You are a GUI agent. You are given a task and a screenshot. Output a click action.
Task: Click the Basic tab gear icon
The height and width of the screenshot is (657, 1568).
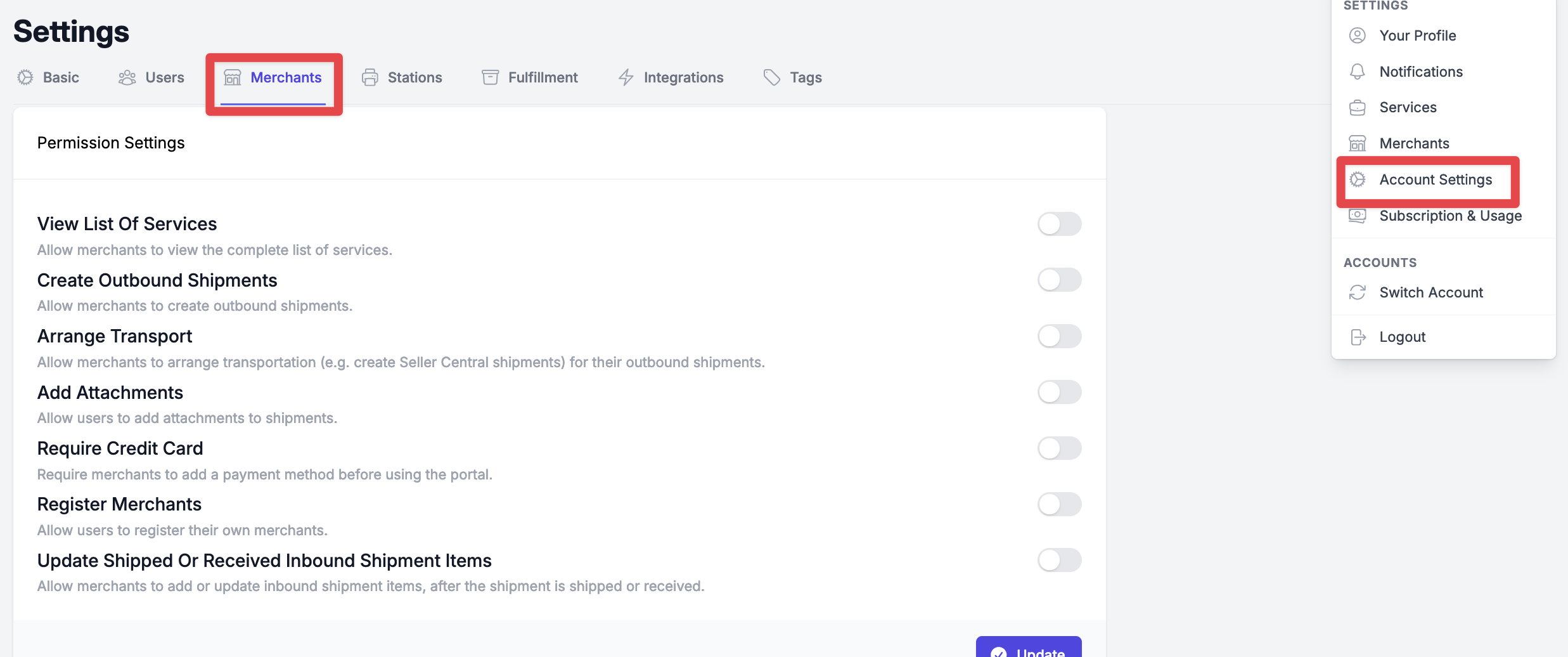pos(25,77)
